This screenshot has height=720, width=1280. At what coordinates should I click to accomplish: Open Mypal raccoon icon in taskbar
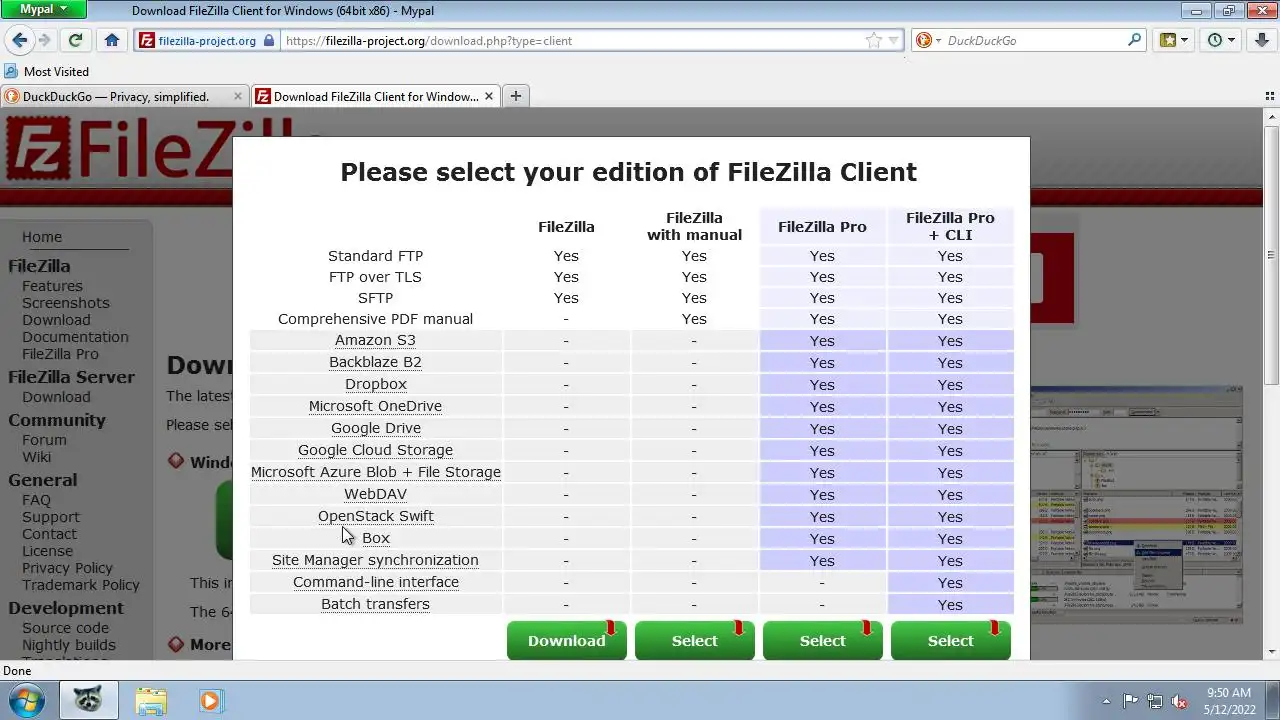(89, 700)
